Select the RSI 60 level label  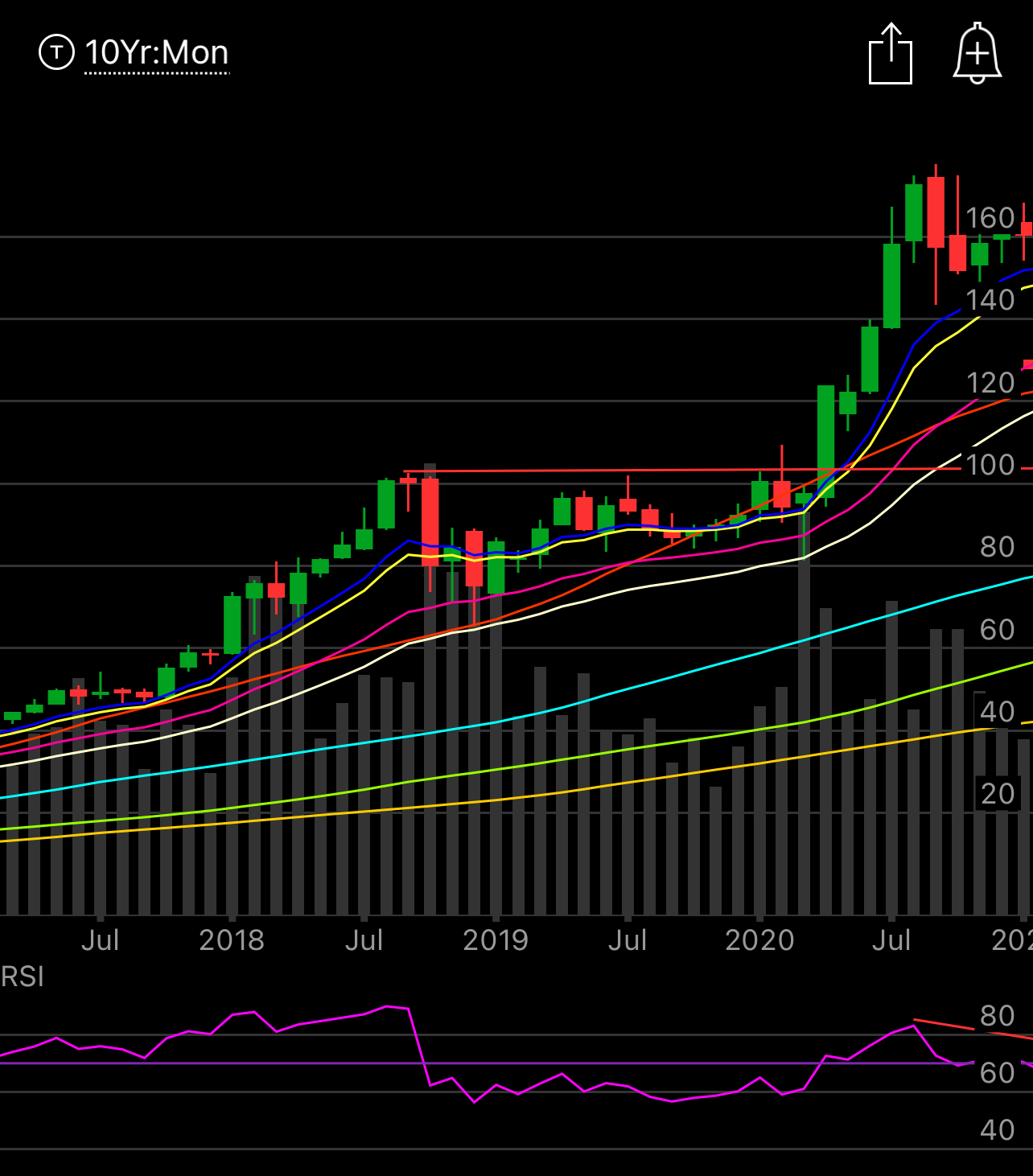(x=998, y=1073)
